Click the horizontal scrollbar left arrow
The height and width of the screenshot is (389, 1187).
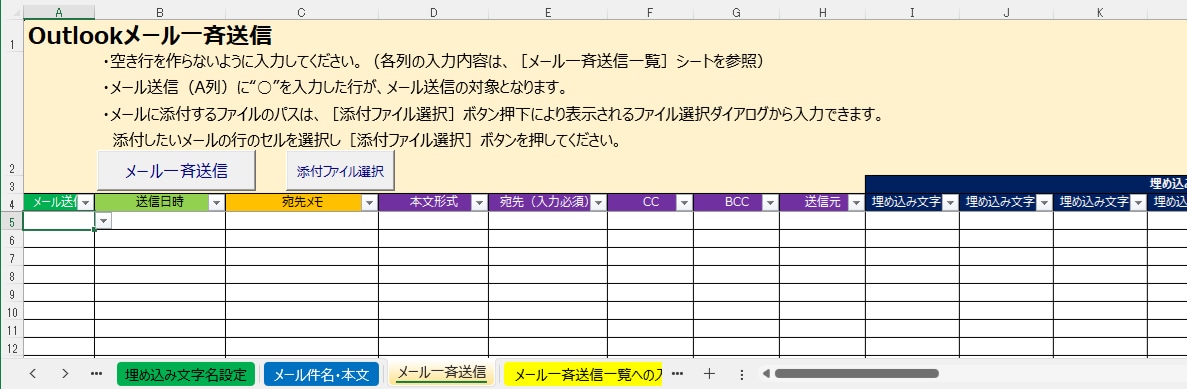(766, 373)
